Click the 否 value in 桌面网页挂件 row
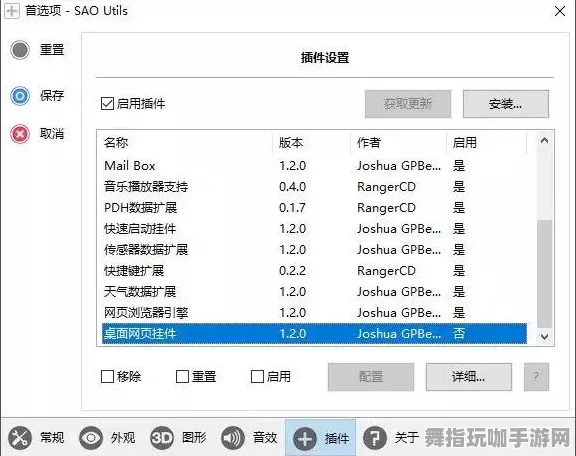 [x=459, y=334]
